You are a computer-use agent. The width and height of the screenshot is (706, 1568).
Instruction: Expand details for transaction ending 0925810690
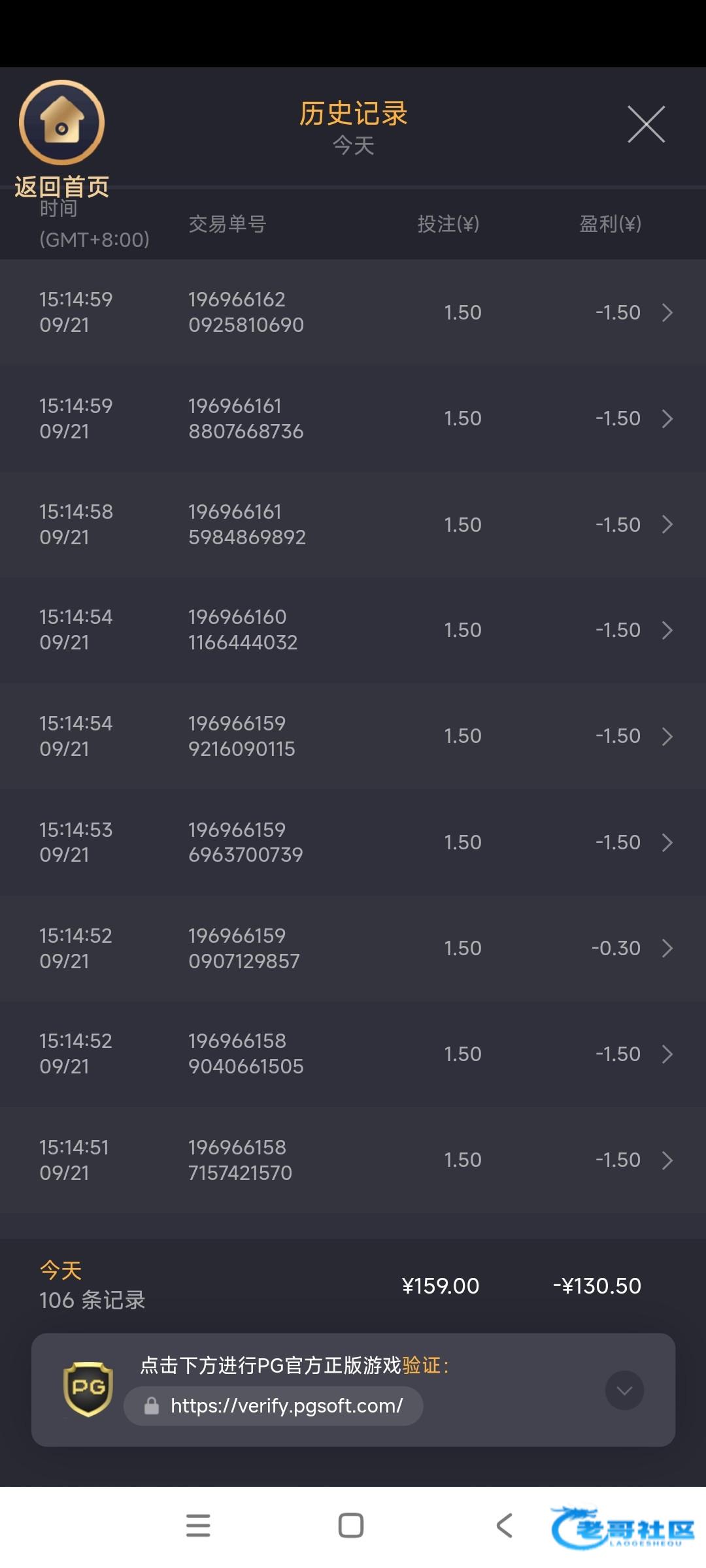[667, 312]
